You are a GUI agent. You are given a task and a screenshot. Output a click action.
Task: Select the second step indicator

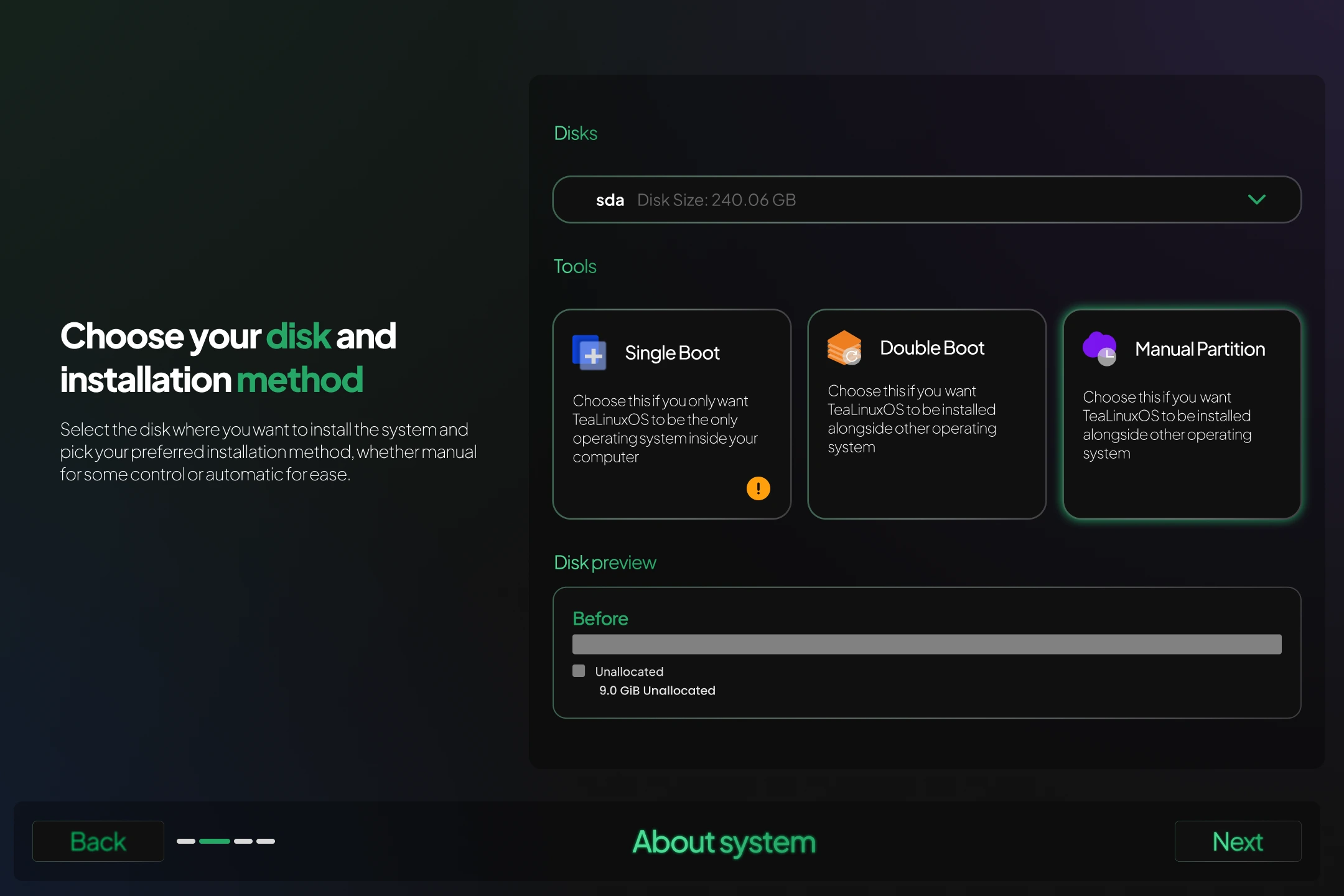pos(214,841)
